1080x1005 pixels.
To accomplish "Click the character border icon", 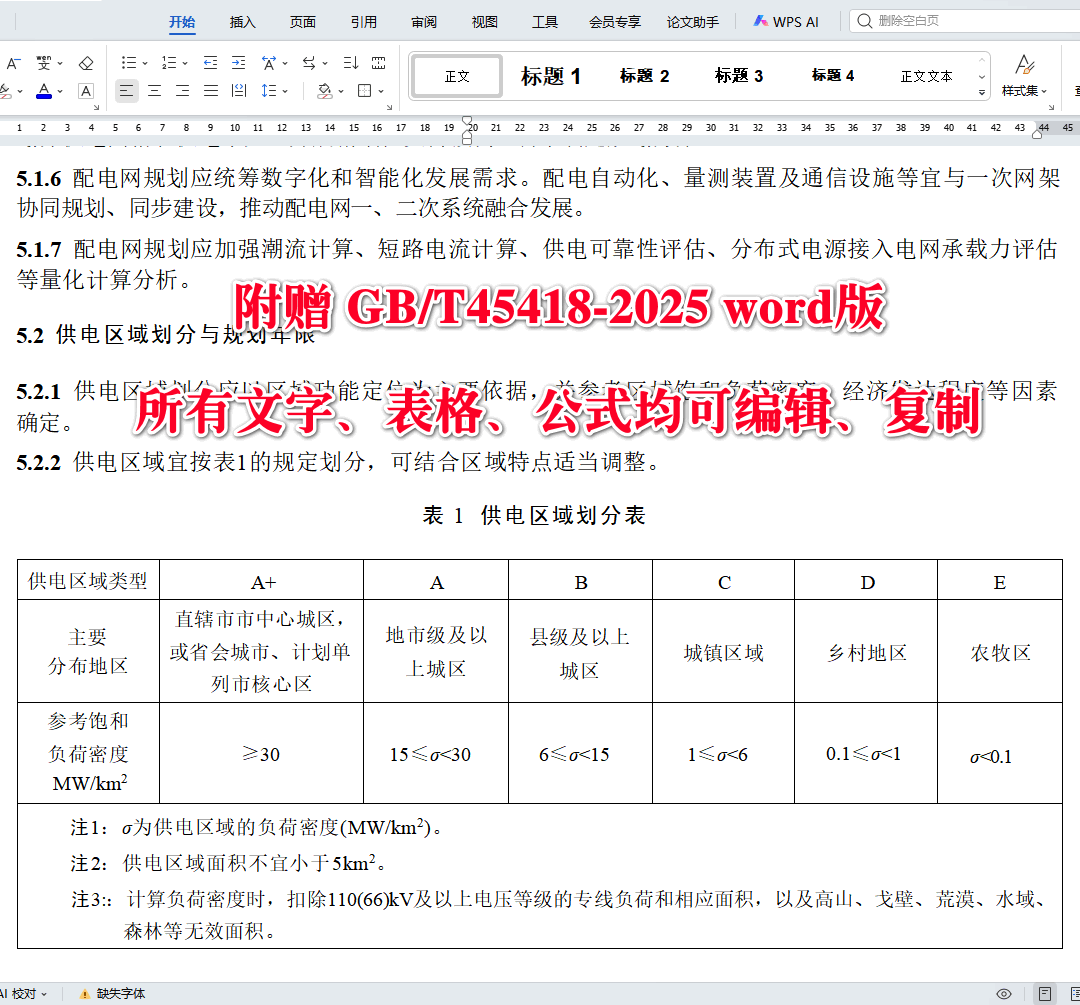I will pyautogui.click(x=86, y=90).
